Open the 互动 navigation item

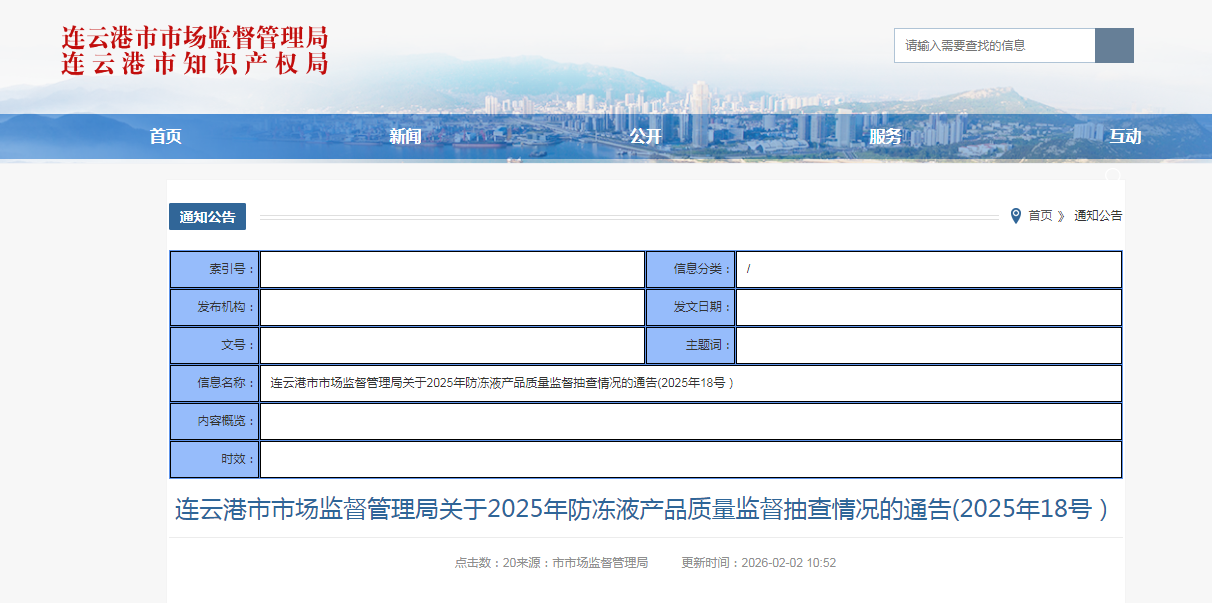1125,137
